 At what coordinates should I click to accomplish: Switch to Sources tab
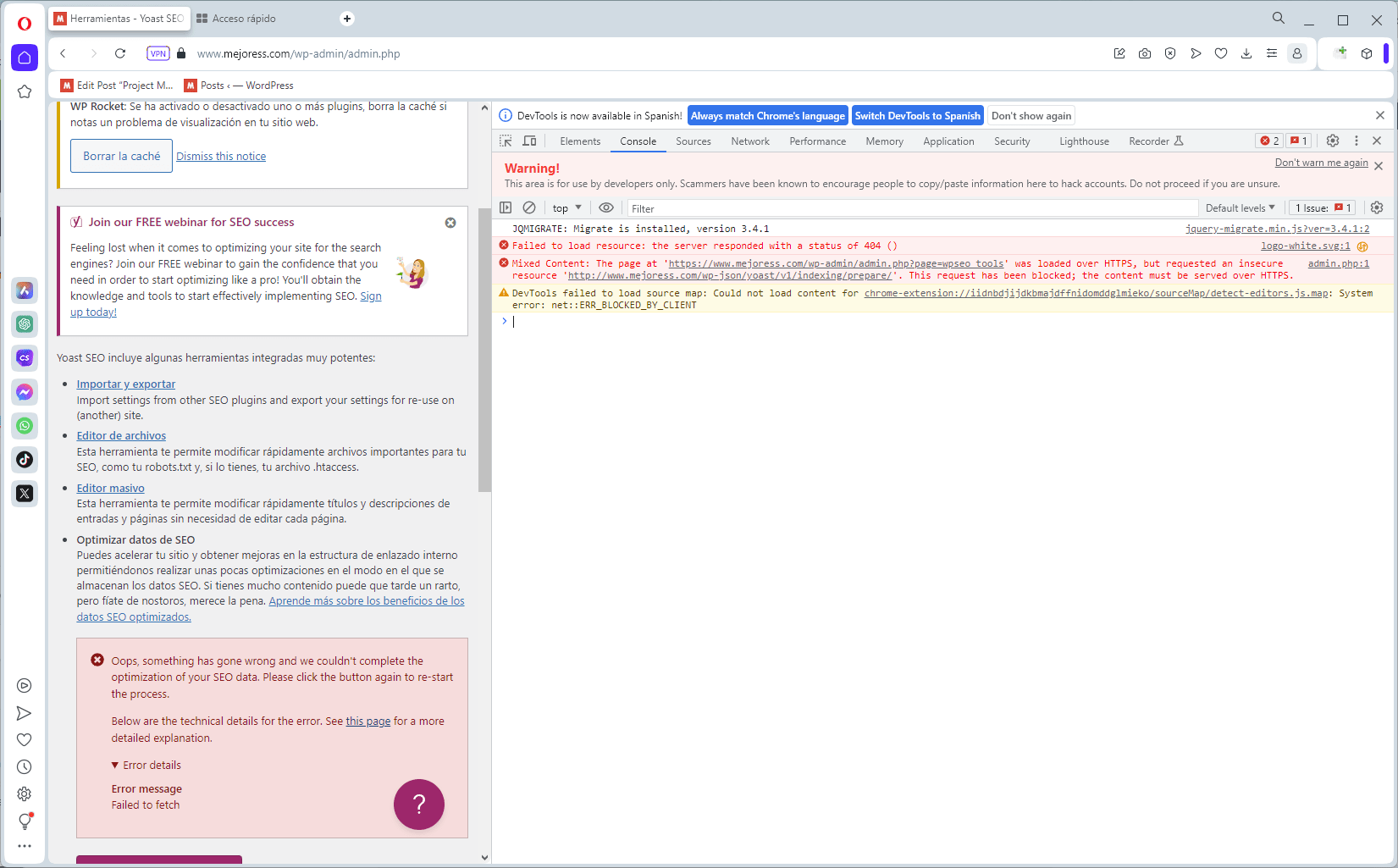point(693,141)
